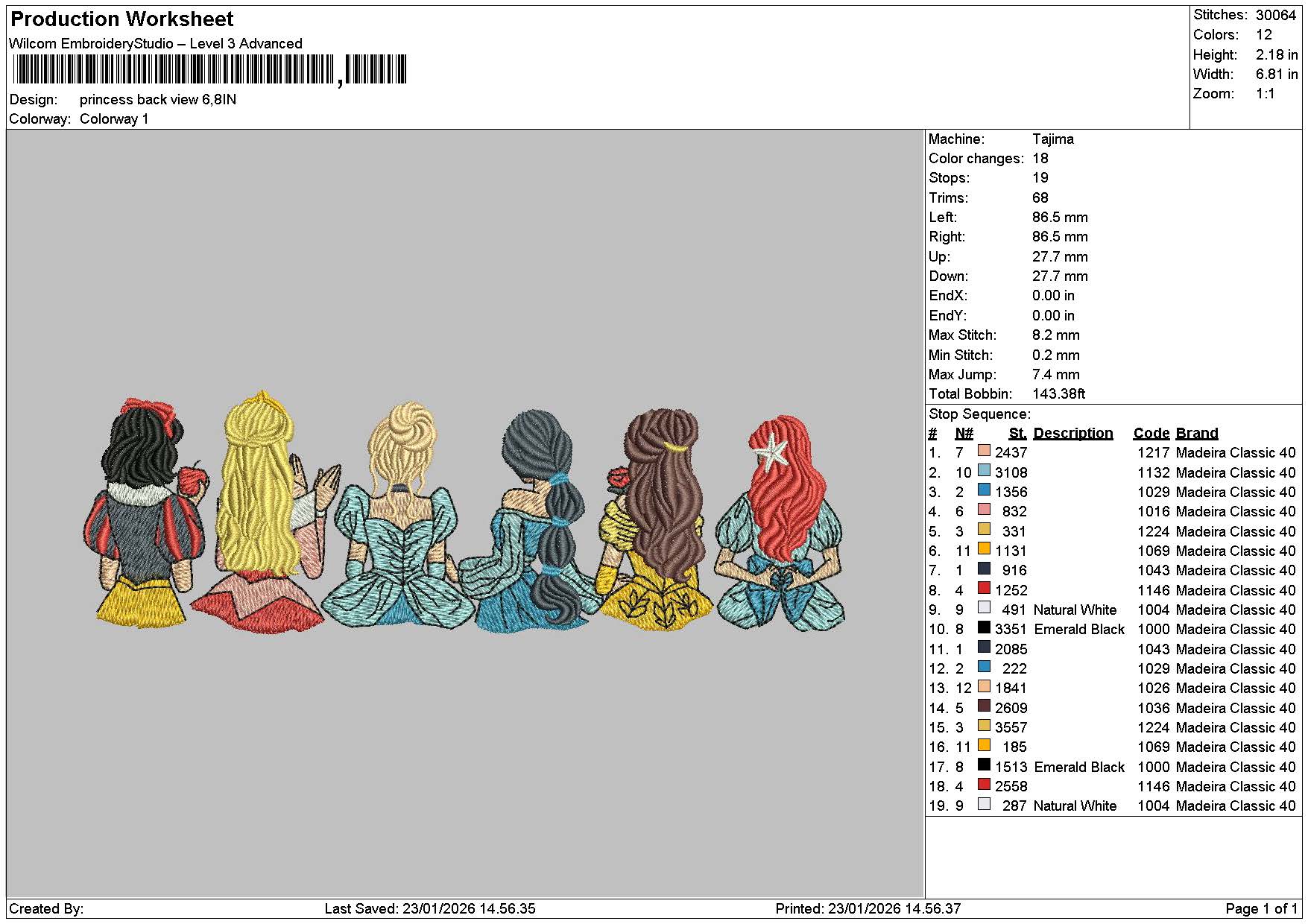Click stitch count 185 in stop sequence
Viewport: 1308px width, 924px height.
pos(1015,747)
